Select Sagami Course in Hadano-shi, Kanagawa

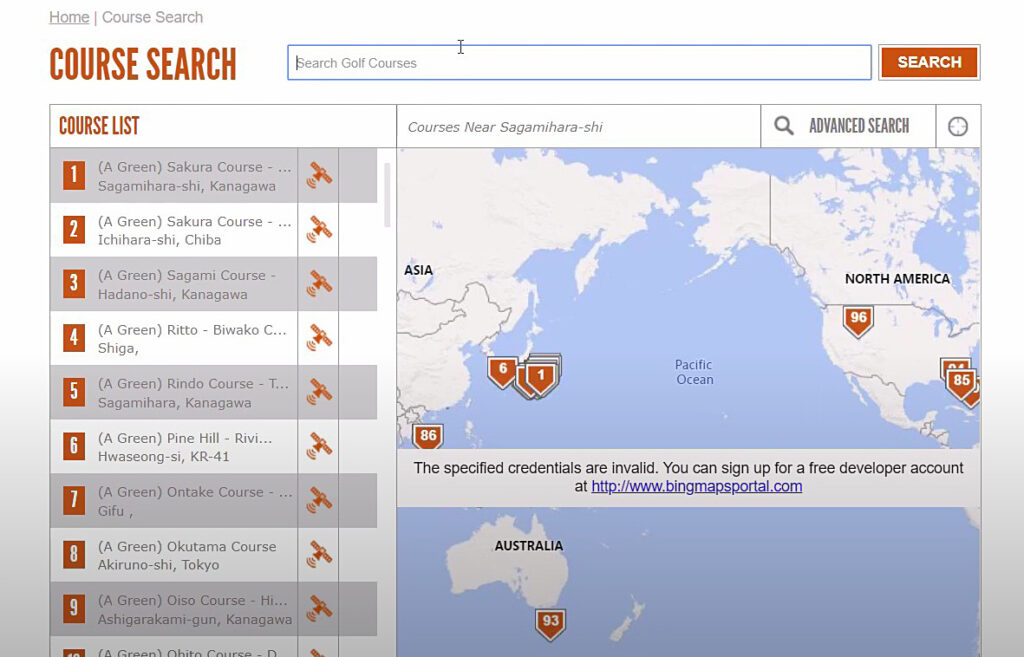click(x=187, y=285)
